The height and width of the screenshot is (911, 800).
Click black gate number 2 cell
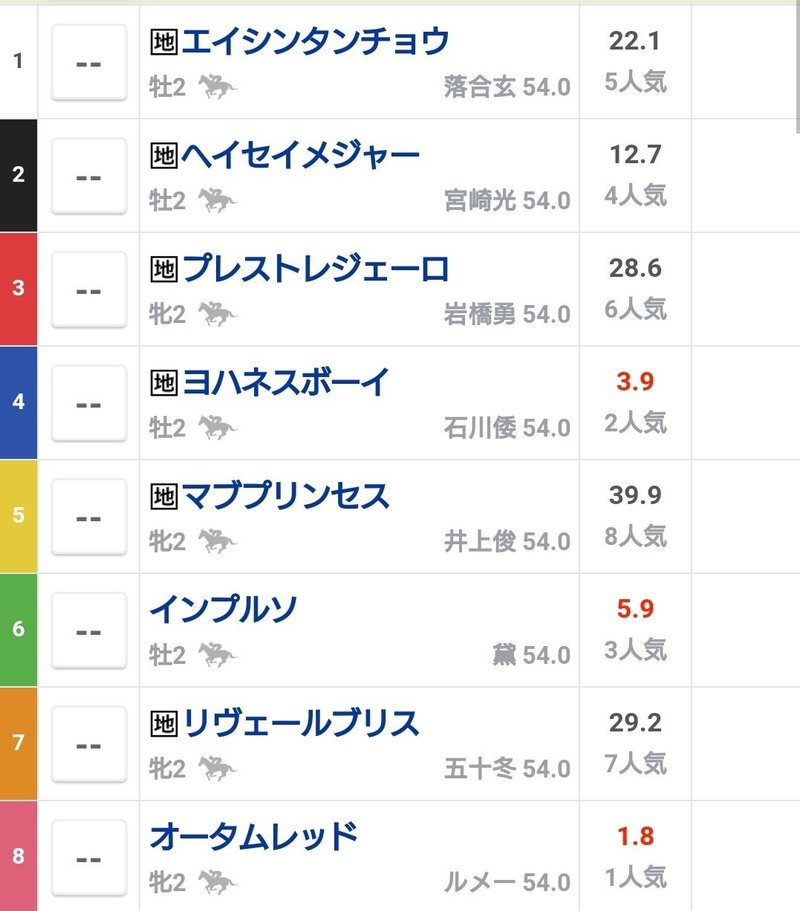point(19,175)
